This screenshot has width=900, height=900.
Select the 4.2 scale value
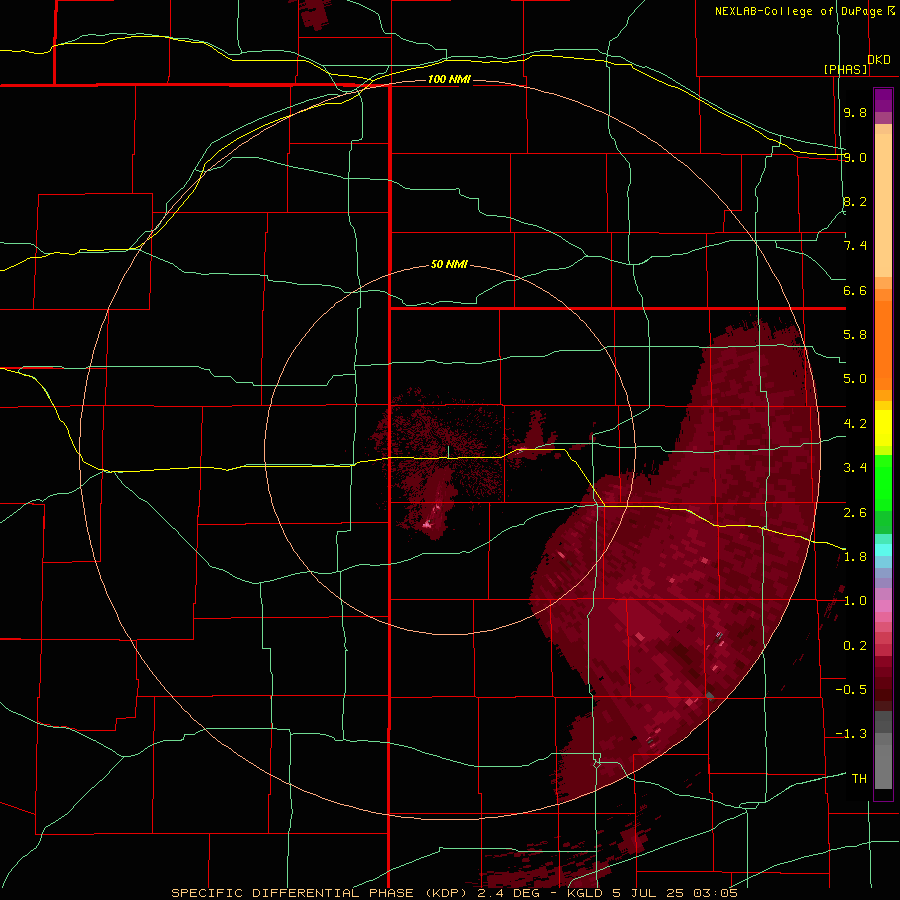tap(855, 424)
